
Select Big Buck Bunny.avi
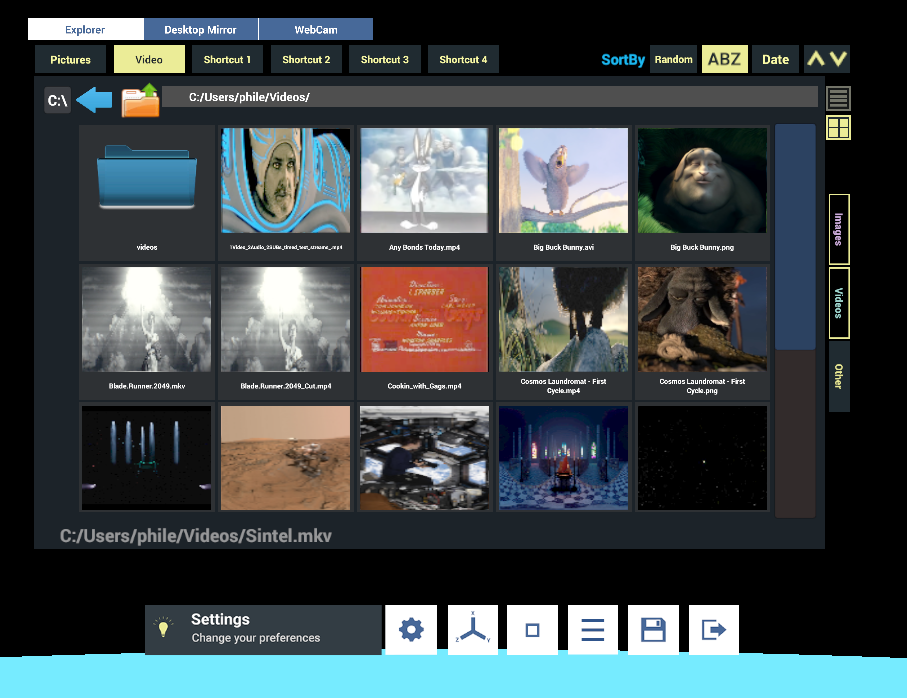point(563,193)
